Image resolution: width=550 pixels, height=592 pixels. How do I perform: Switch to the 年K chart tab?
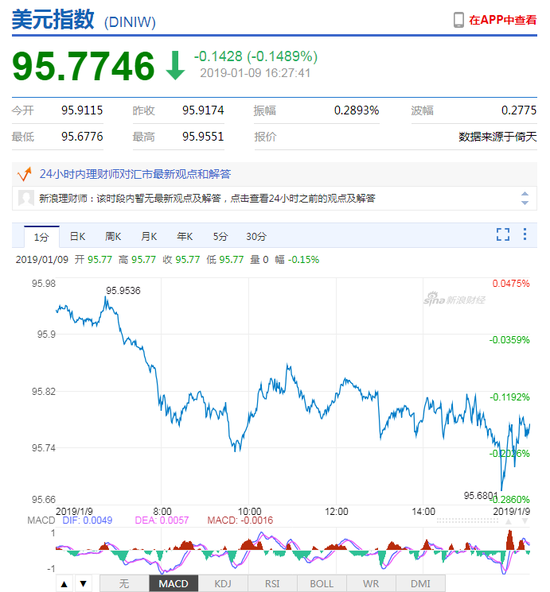[185, 237]
